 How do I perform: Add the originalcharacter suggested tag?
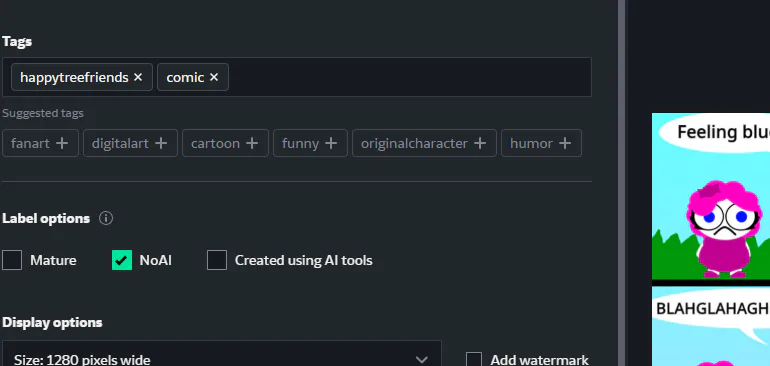pyautogui.click(x=424, y=143)
